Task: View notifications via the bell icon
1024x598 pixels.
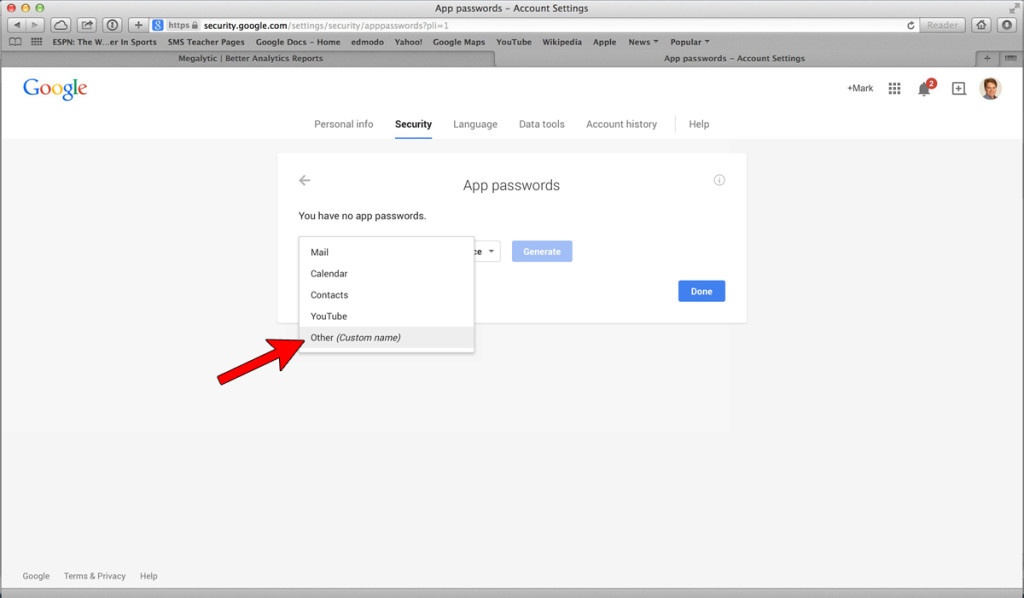Action: click(x=924, y=88)
